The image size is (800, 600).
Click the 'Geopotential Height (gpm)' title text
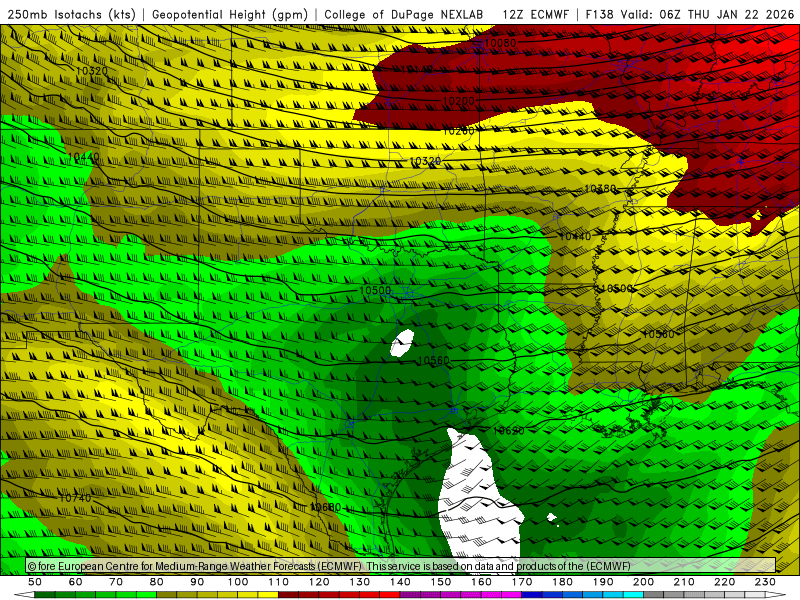coord(230,14)
